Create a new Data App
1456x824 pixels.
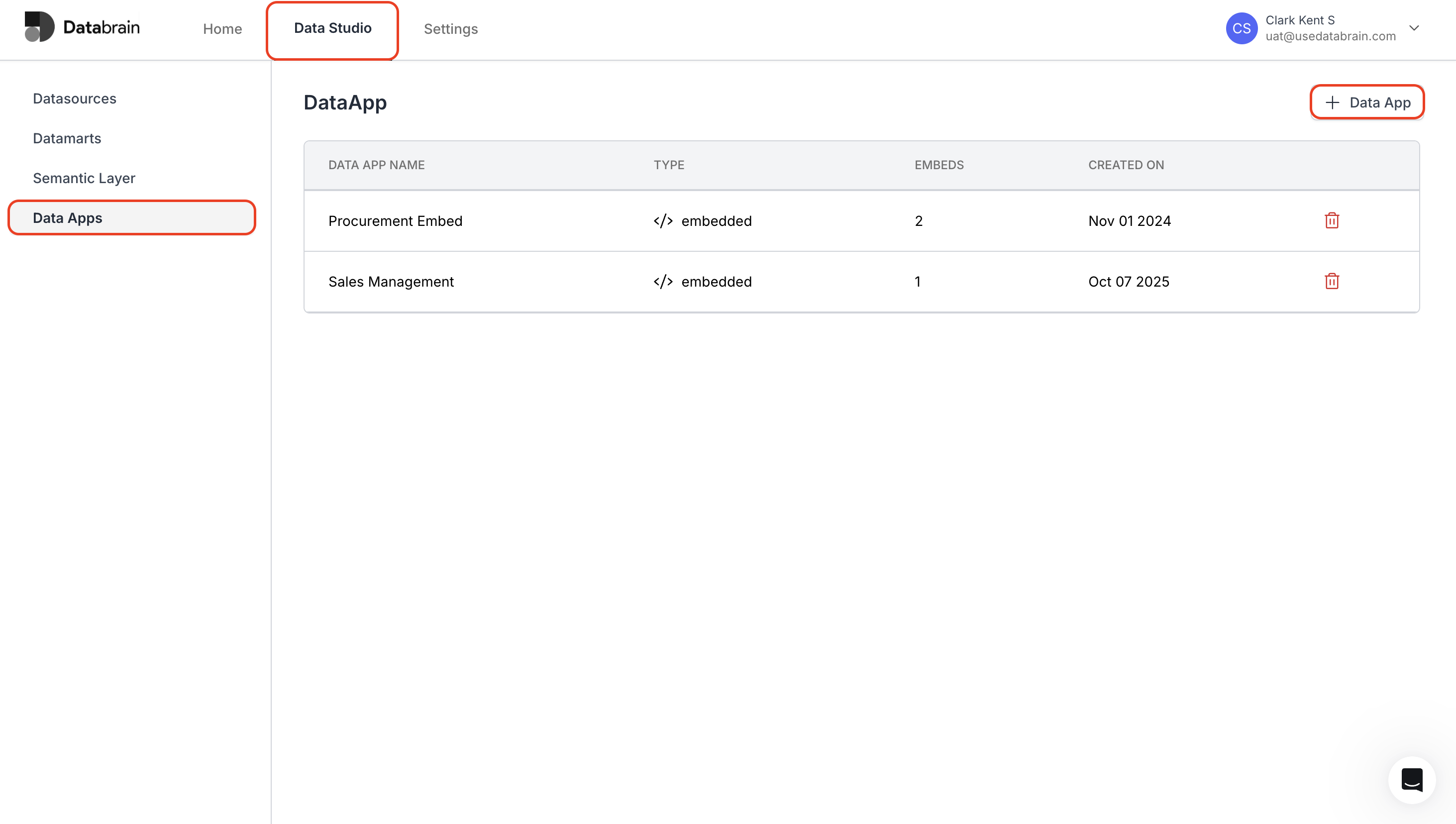1367,103
